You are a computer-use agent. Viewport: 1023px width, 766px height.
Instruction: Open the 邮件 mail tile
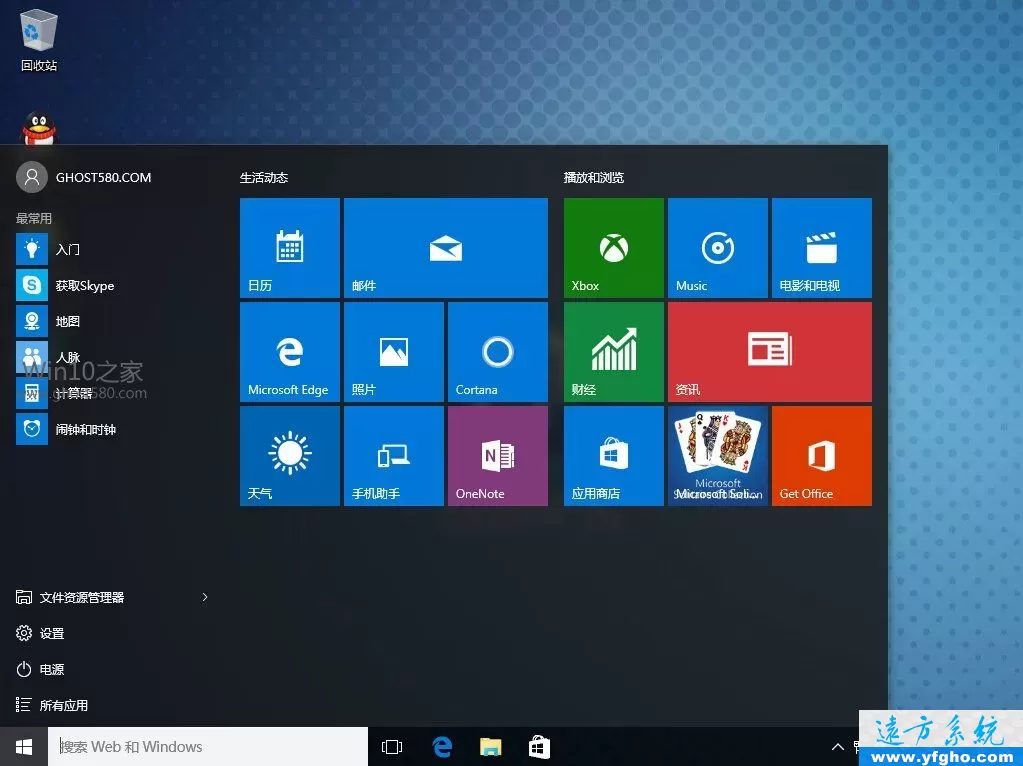[x=445, y=248]
